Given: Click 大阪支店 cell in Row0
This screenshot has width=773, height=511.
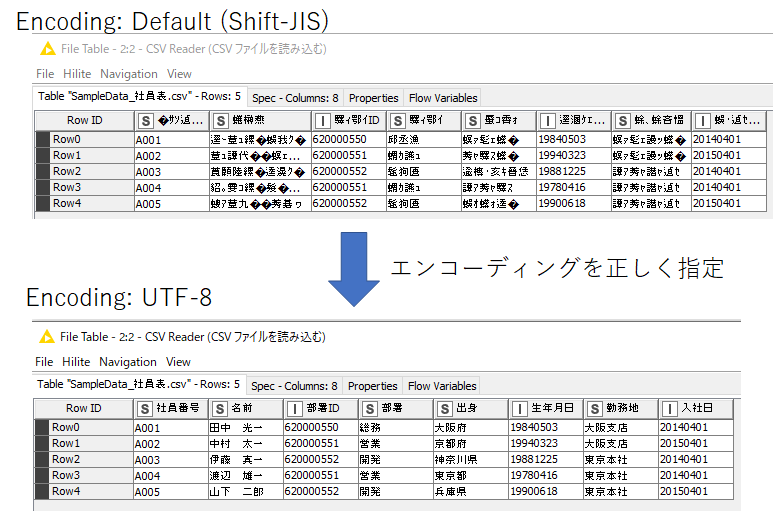Looking at the screenshot, I should pos(621,427).
